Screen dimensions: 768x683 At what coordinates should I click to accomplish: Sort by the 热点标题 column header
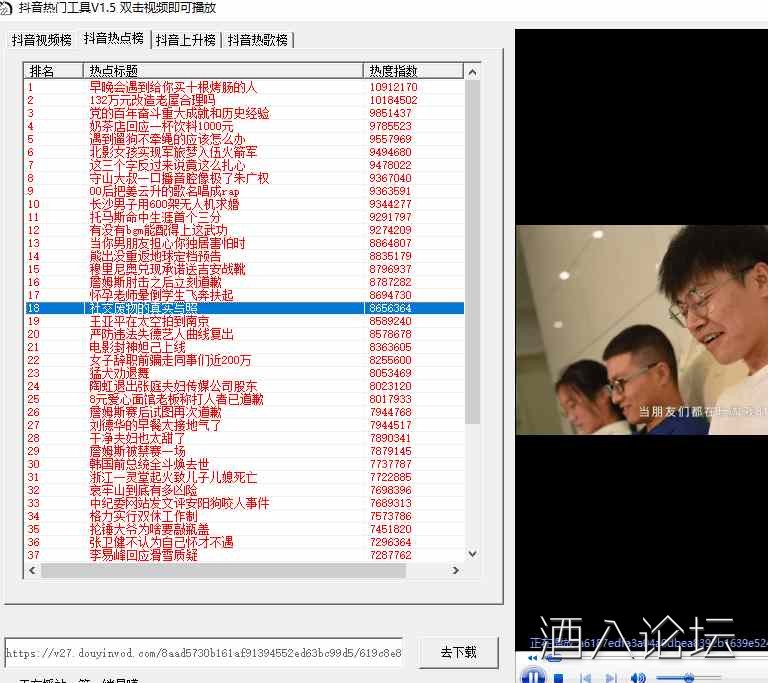pos(223,71)
